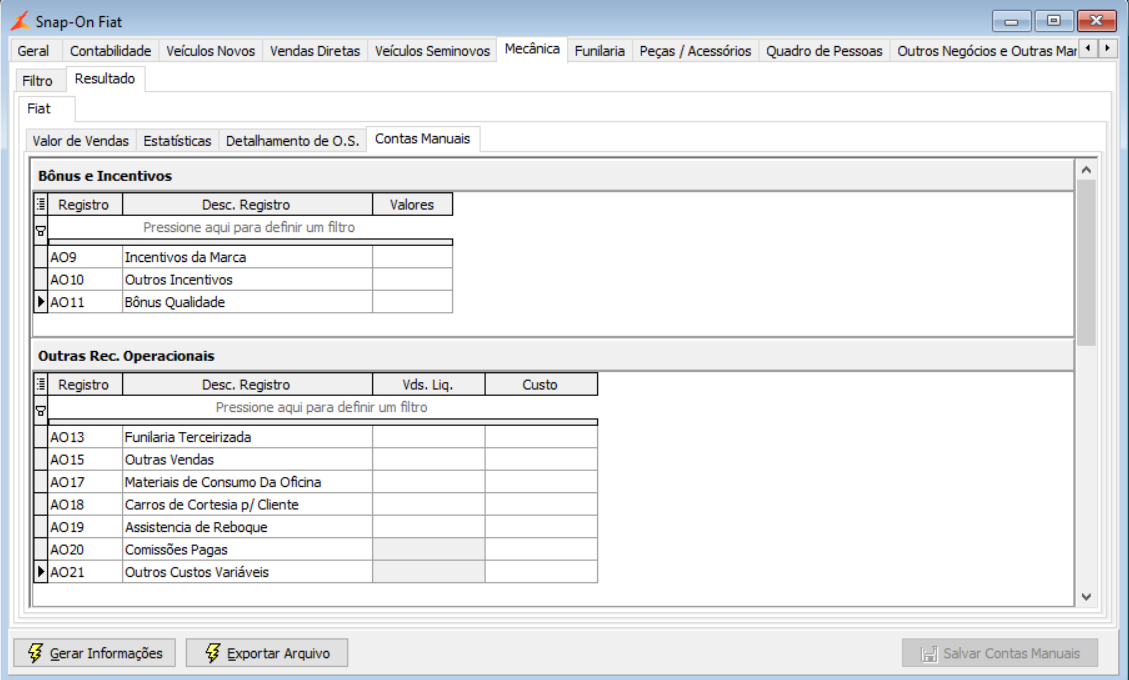
Task: Click the Exportar Arquivo button
Action: click(x=267, y=653)
